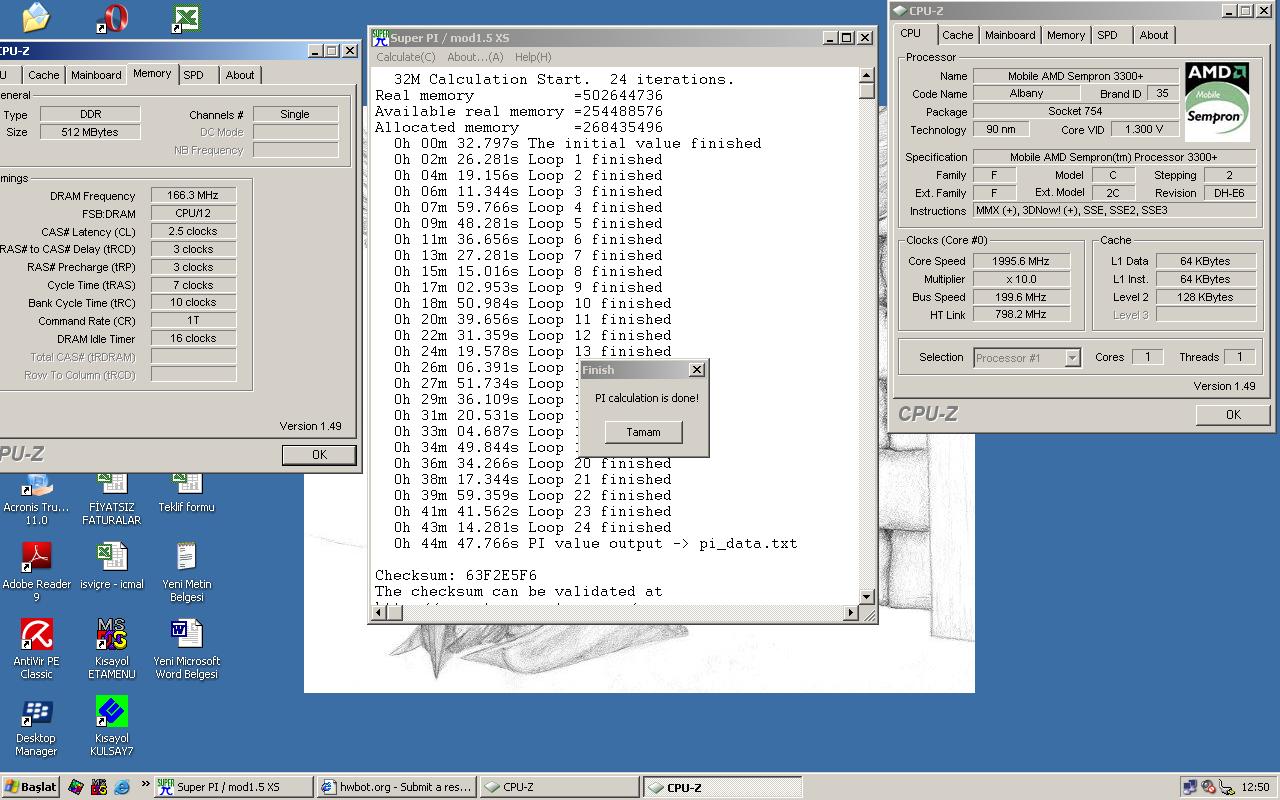The width and height of the screenshot is (1280, 800).
Task: Open Processor #1 selection dropdown
Action: [x=1027, y=358]
